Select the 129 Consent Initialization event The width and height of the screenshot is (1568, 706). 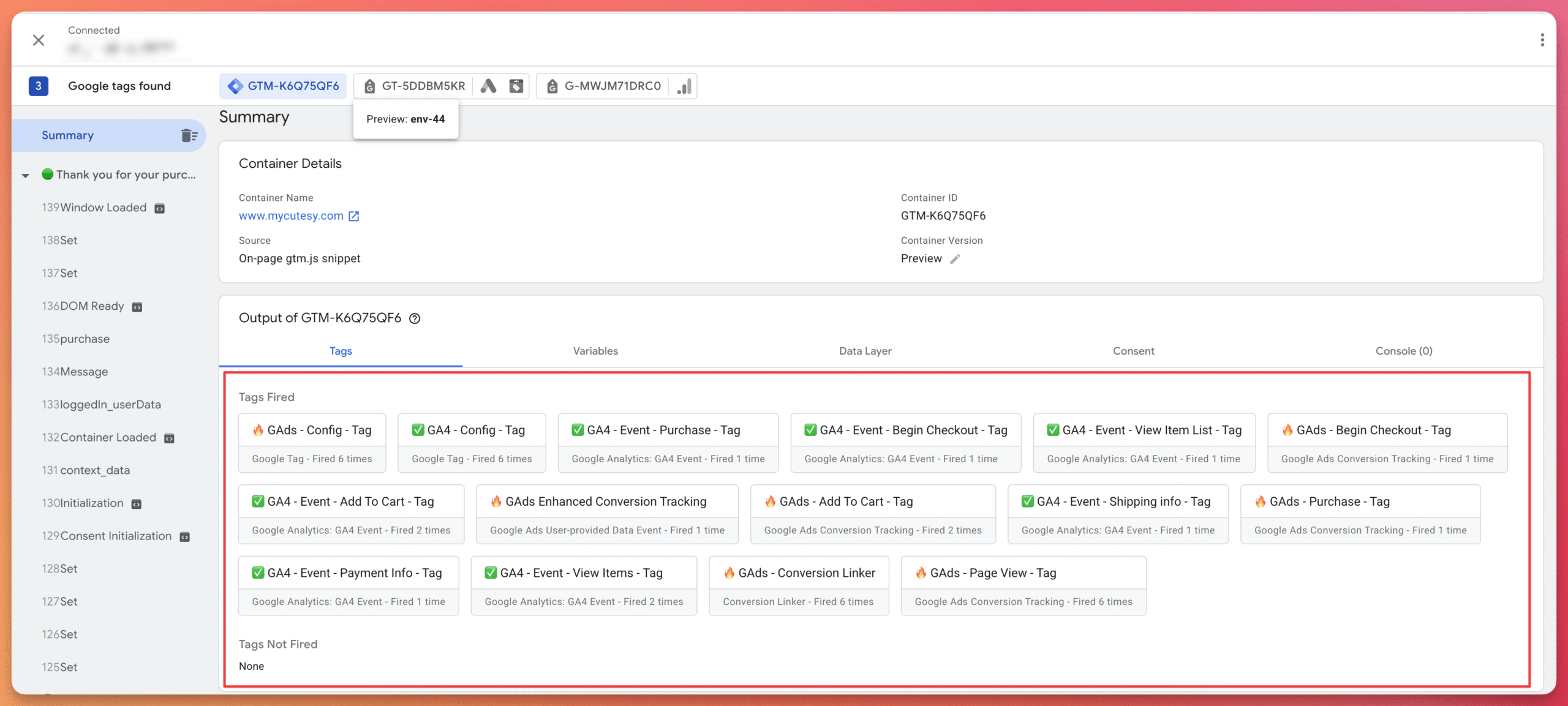(107, 536)
